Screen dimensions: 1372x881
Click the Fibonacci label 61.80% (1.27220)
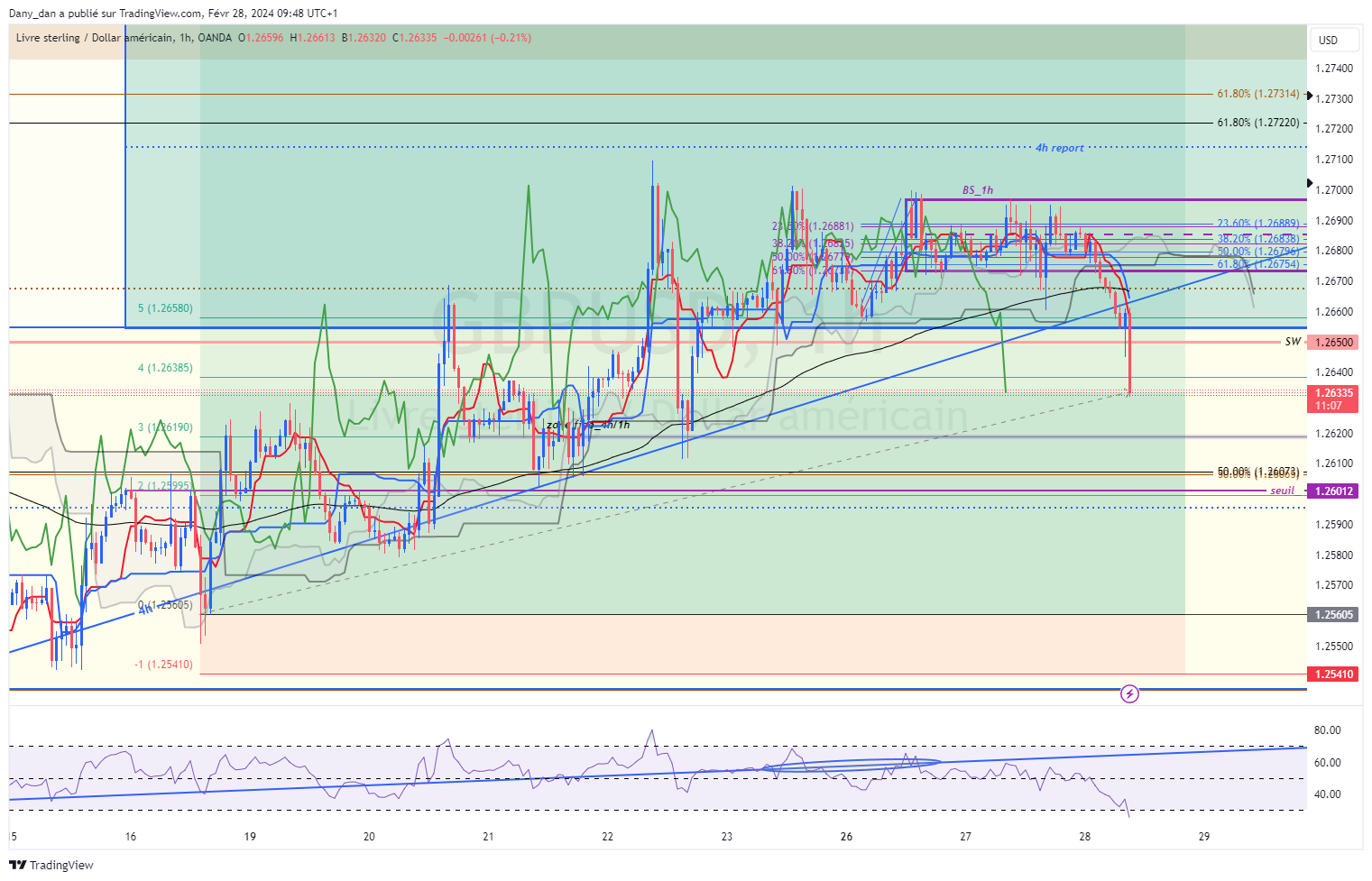[1258, 123]
